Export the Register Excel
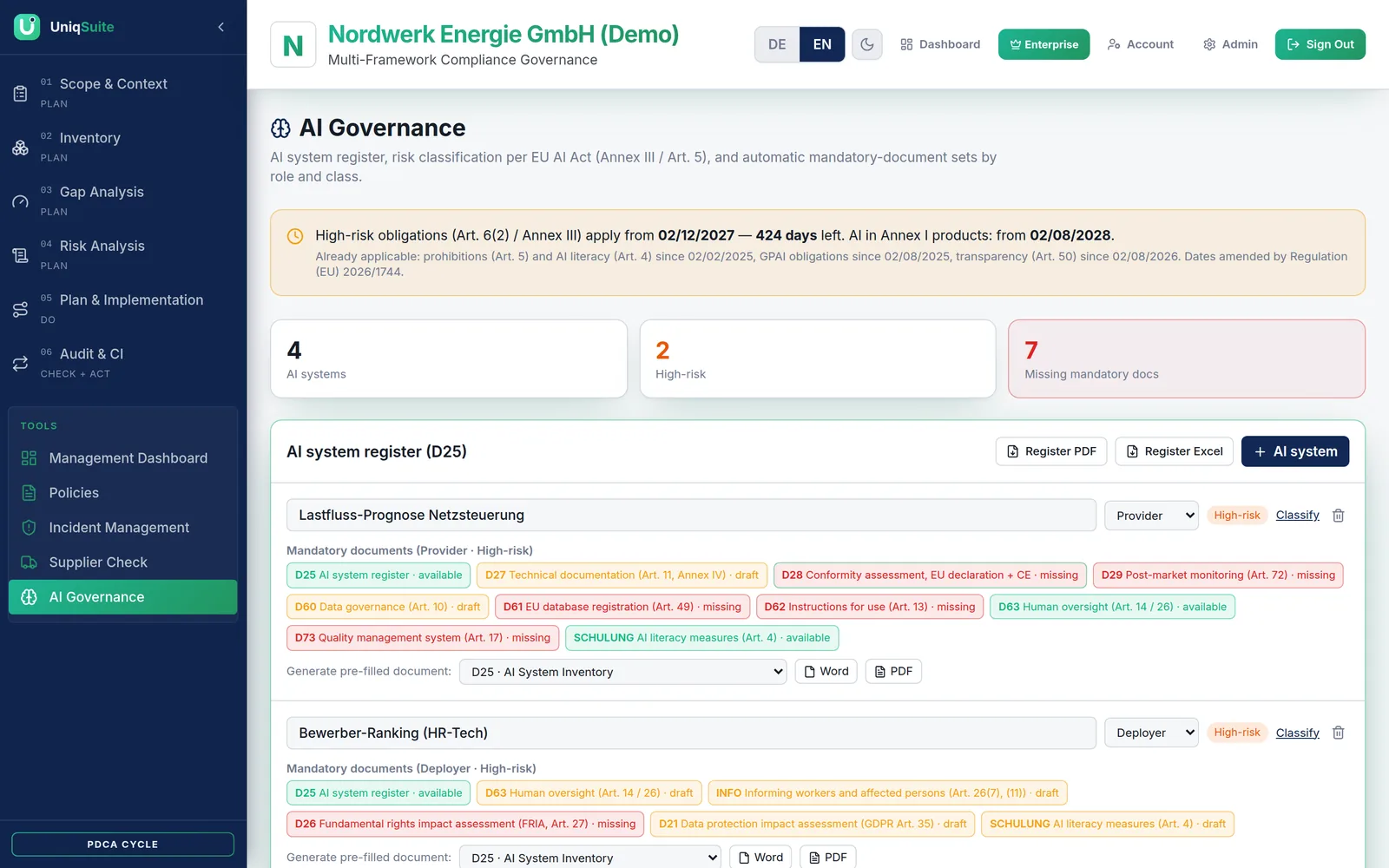 (1175, 451)
